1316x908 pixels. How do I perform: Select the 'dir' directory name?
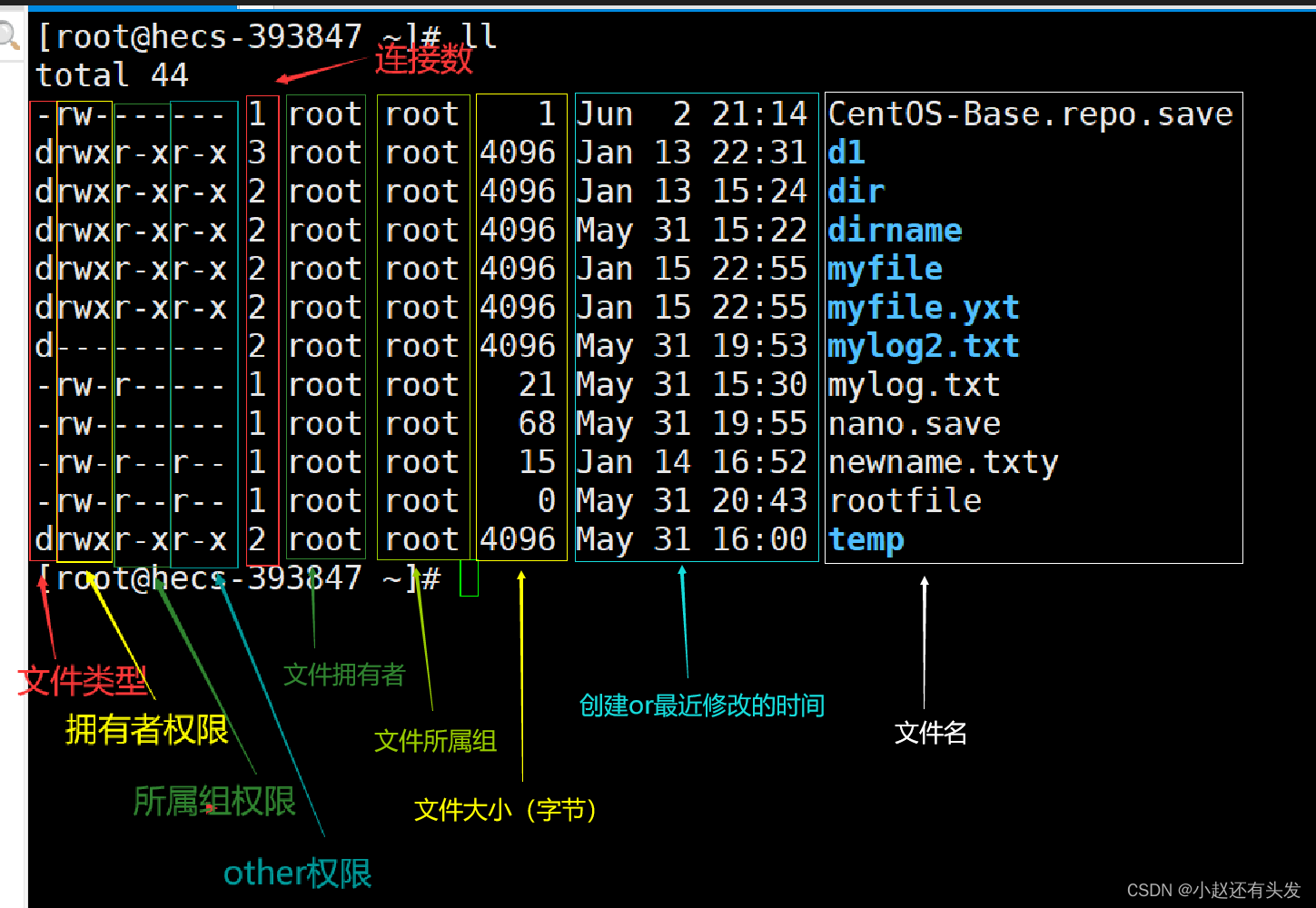[x=856, y=192]
